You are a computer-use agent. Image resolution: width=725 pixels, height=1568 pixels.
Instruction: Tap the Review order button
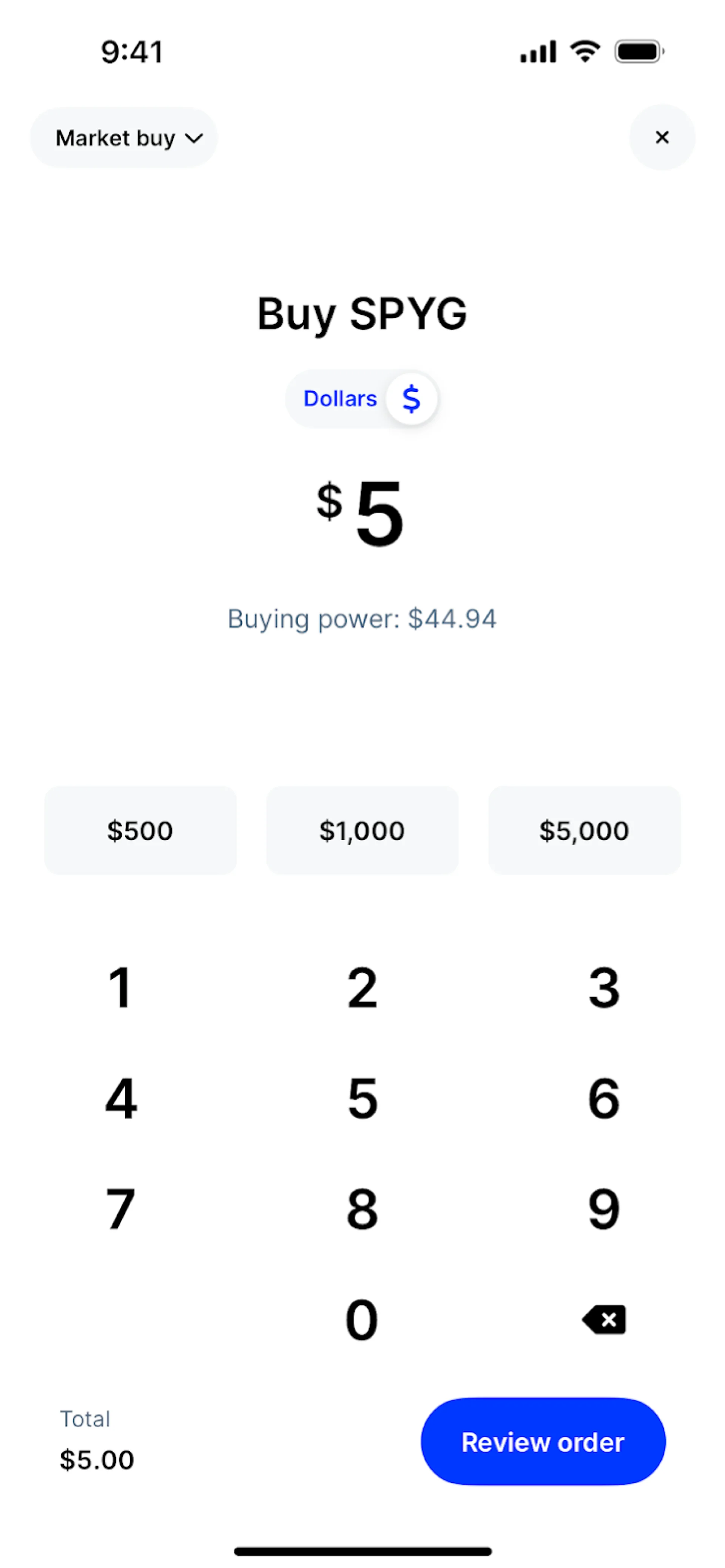[543, 1442]
